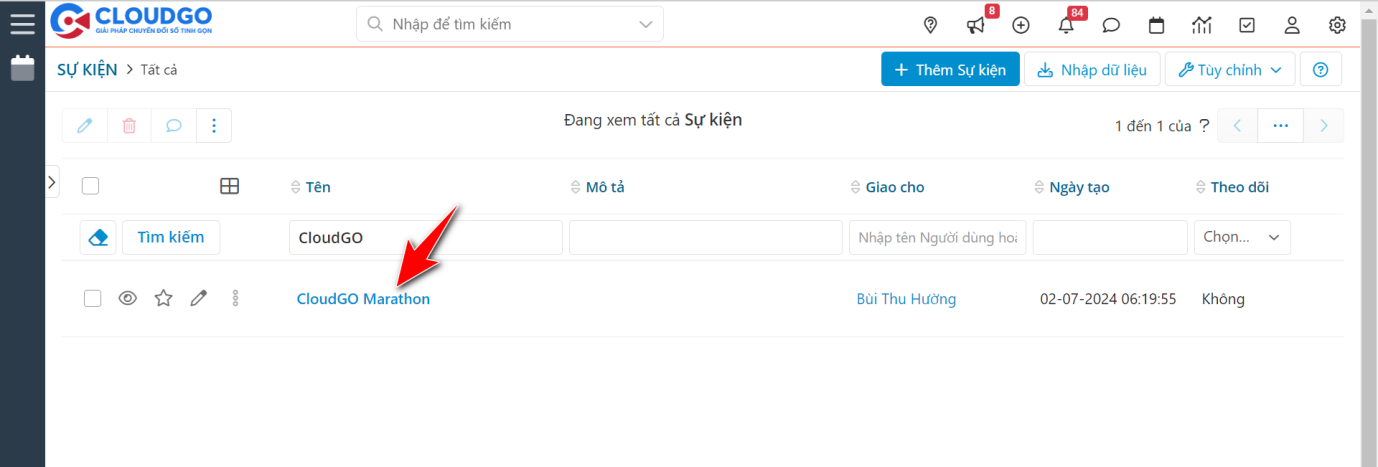Open the CloudGO Marathon event link
Screen dimensions: 1378x467
tap(363, 299)
